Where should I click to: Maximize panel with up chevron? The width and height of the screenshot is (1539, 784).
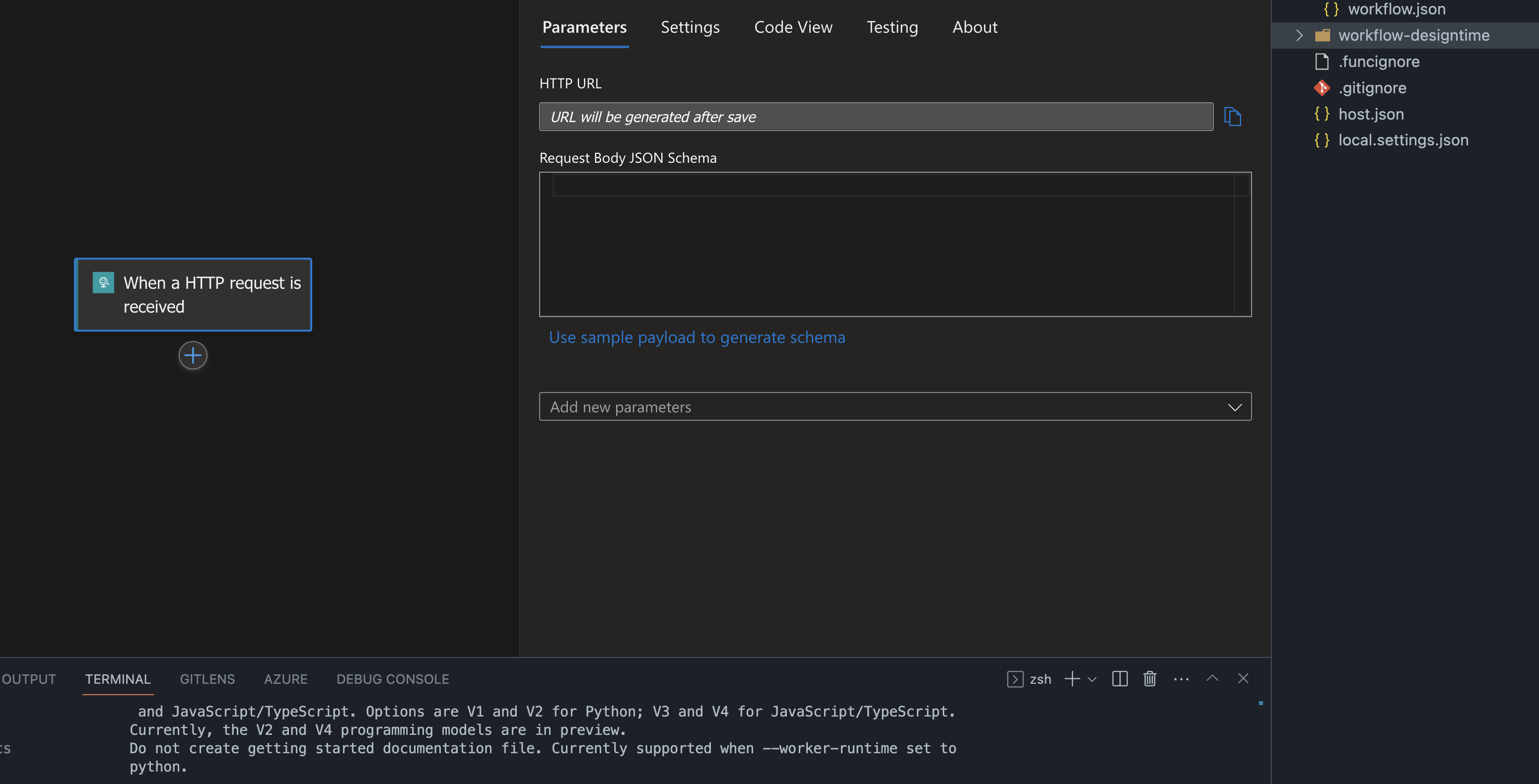click(1212, 678)
